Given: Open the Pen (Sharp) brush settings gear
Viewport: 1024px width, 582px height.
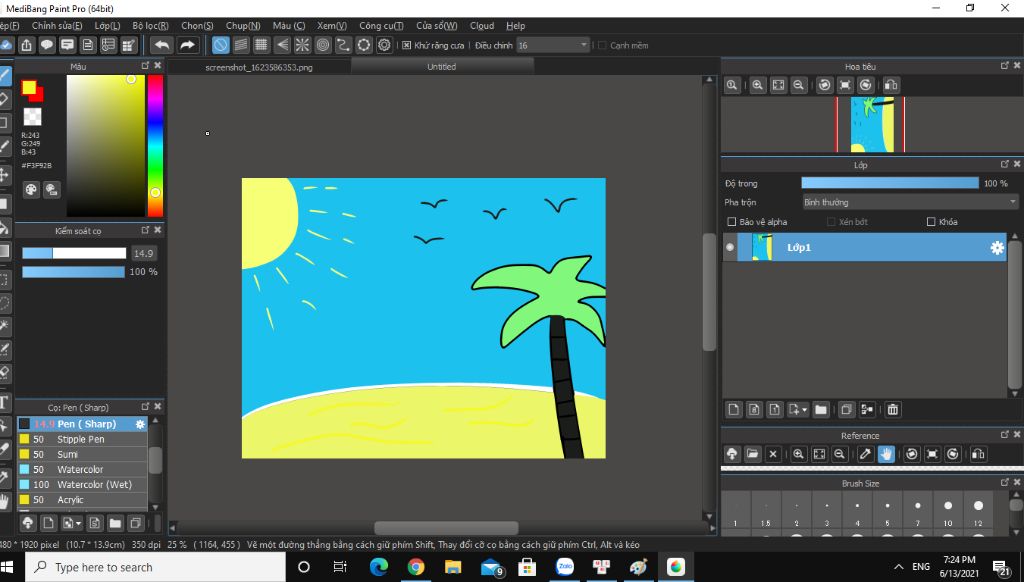Looking at the screenshot, I should (x=140, y=424).
